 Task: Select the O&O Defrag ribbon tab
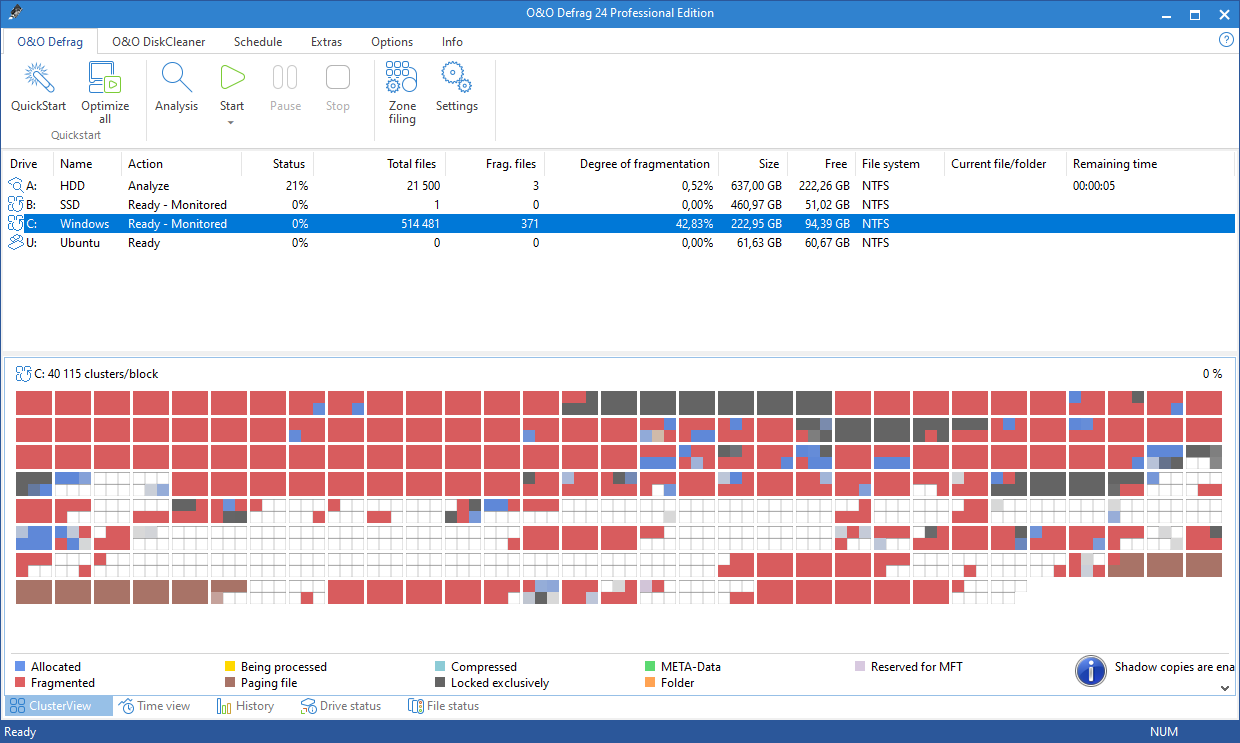coord(50,42)
